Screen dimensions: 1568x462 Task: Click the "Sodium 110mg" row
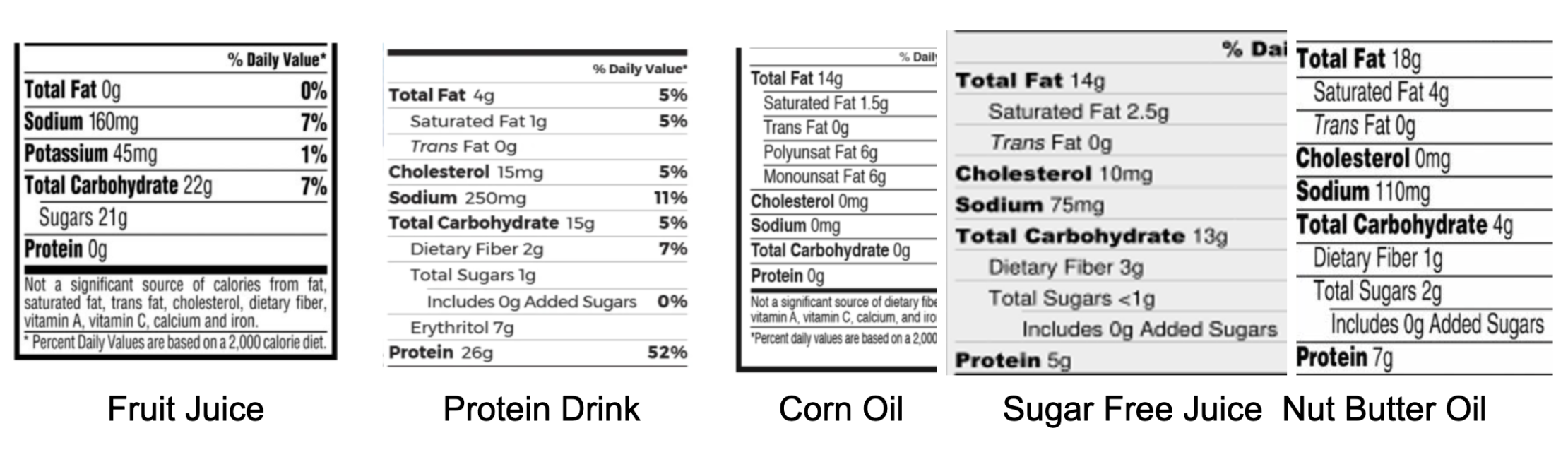click(1362, 191)
